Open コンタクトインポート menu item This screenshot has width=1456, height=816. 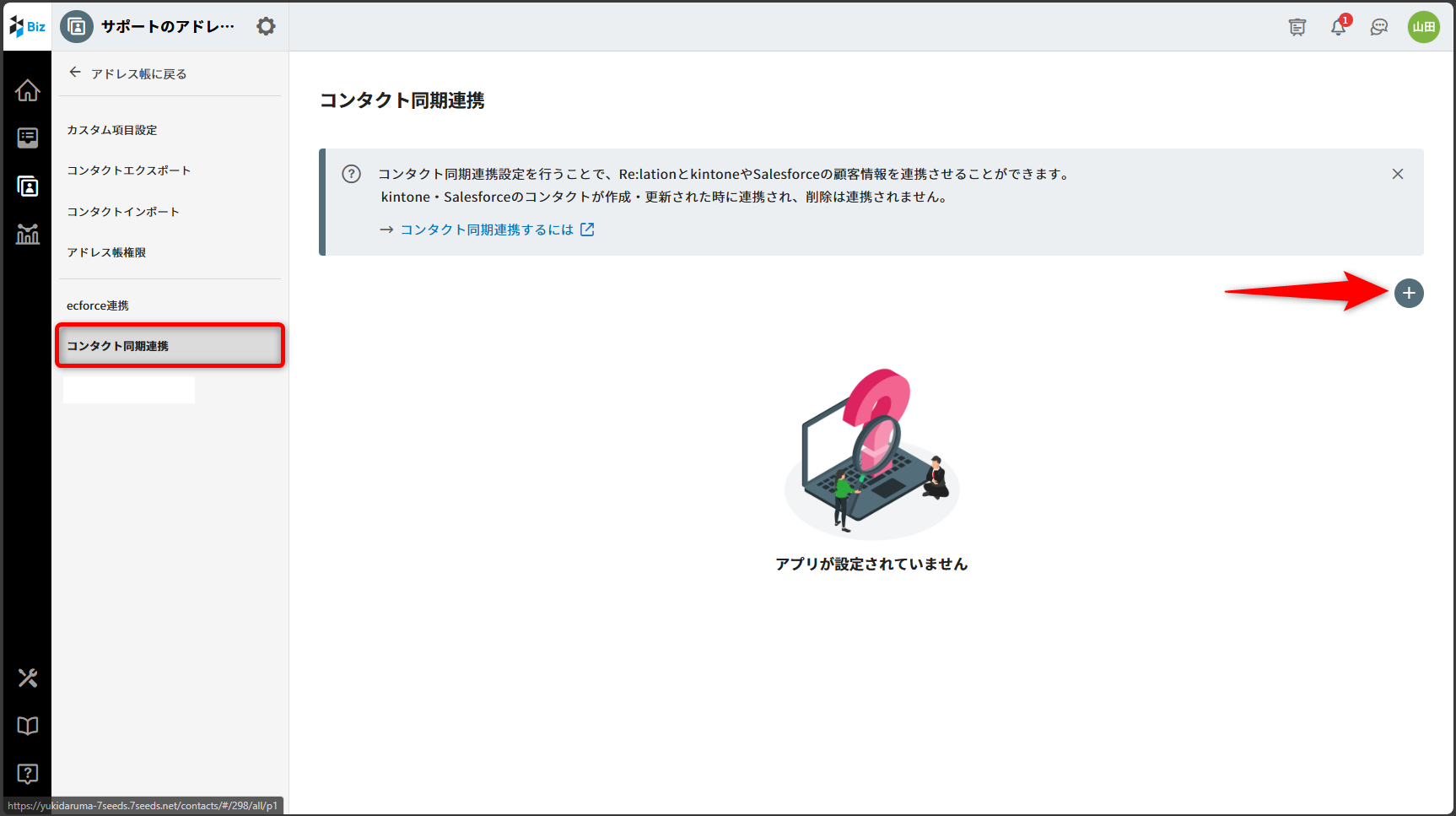click(x=123, y=212)
